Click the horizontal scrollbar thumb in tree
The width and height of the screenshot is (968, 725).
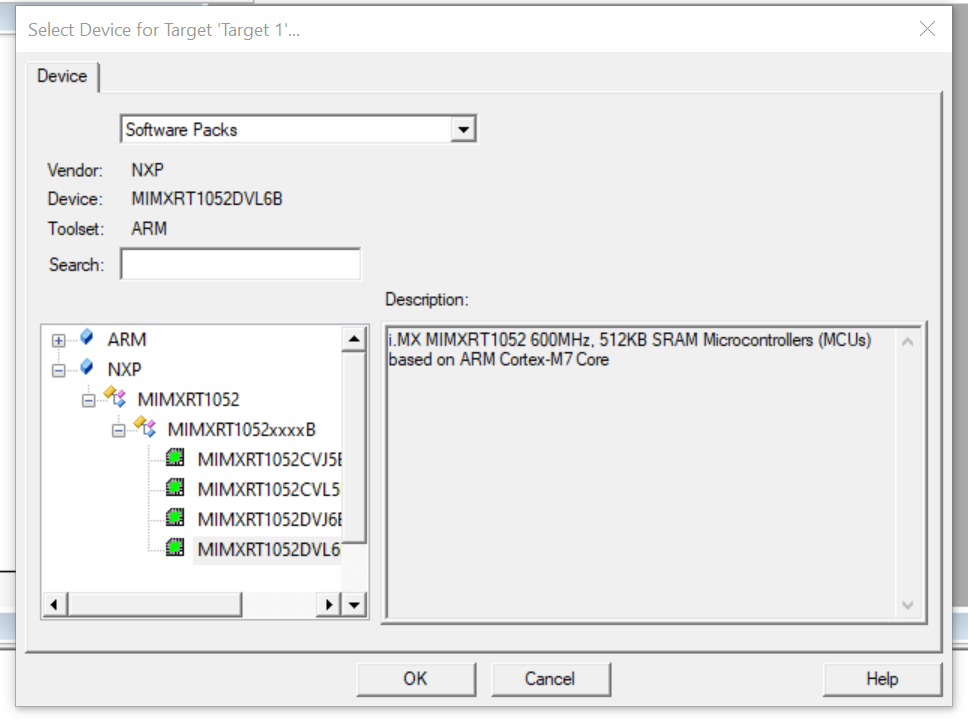(154, 605)
